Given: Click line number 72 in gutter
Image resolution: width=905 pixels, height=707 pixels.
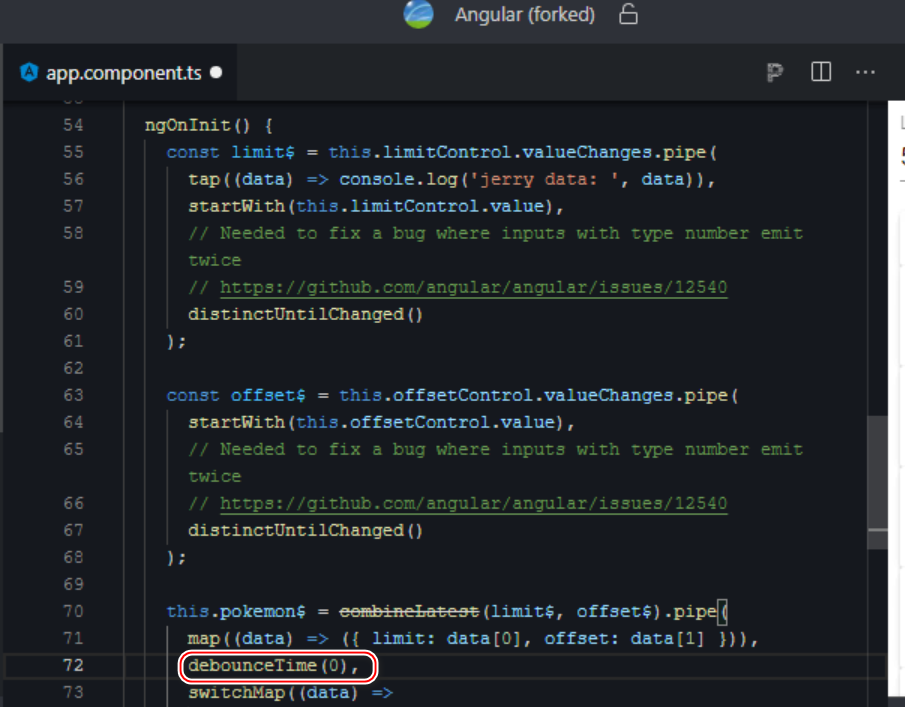Looking at the screenshot, I should click(x=73, y=665).
